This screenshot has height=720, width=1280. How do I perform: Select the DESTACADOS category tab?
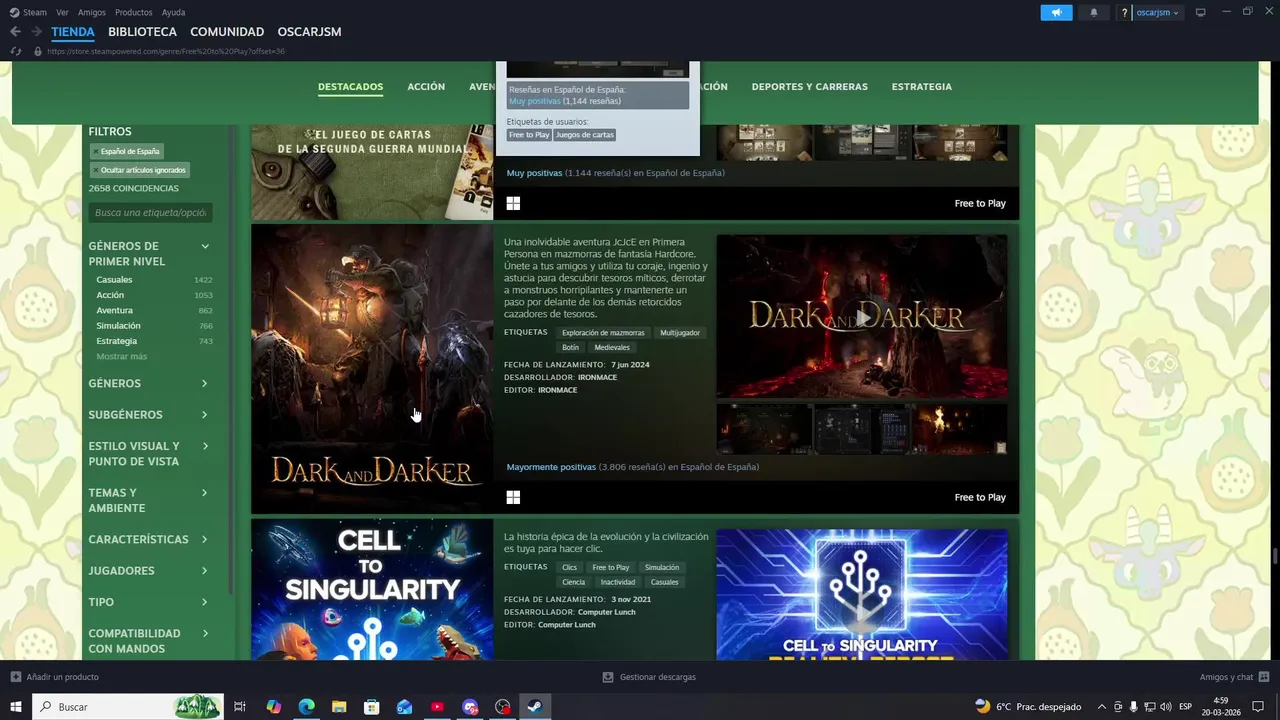[350, 87]
